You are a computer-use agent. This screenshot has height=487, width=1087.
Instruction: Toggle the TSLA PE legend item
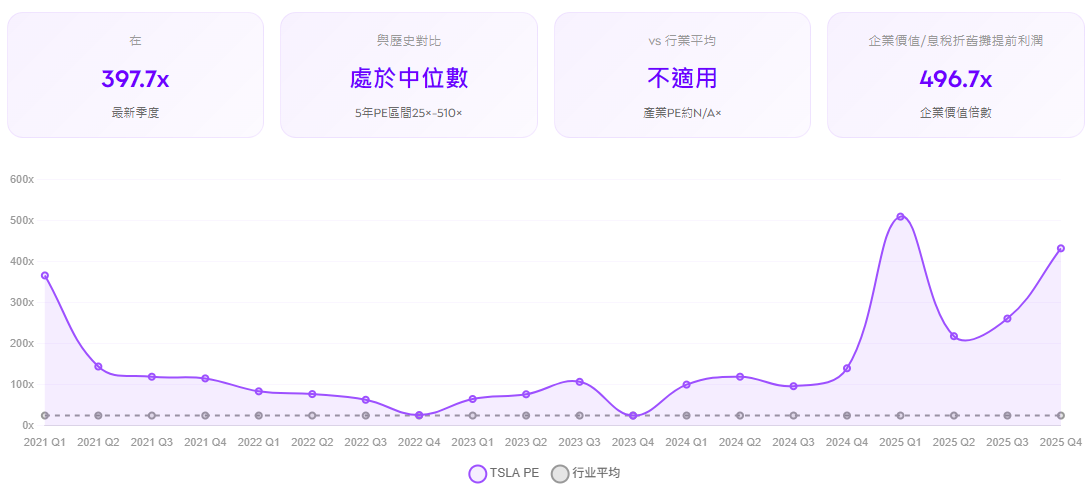pyautogui.click(x=504, y=474)
